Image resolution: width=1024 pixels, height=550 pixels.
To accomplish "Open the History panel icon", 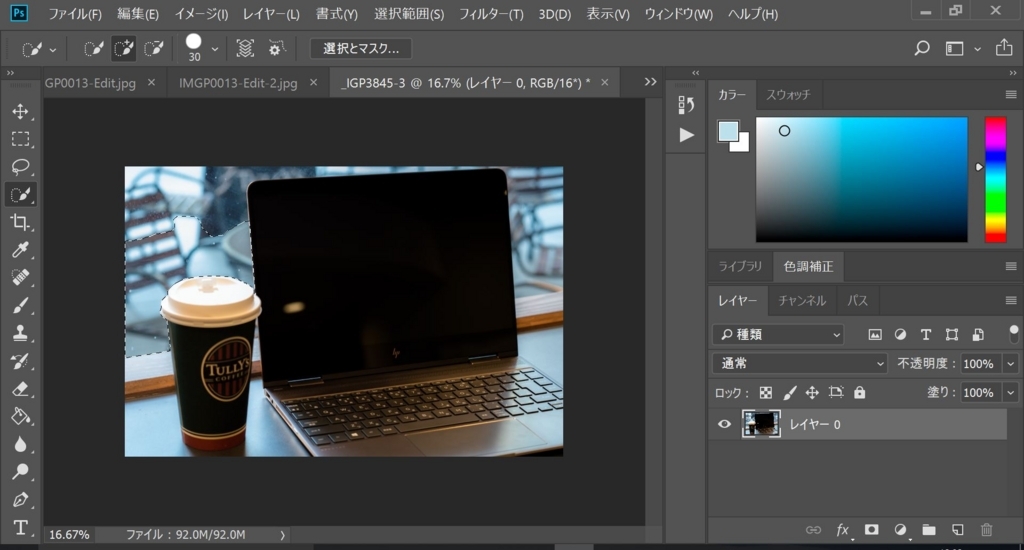I will pyautogui.click(x=686, y=105).
